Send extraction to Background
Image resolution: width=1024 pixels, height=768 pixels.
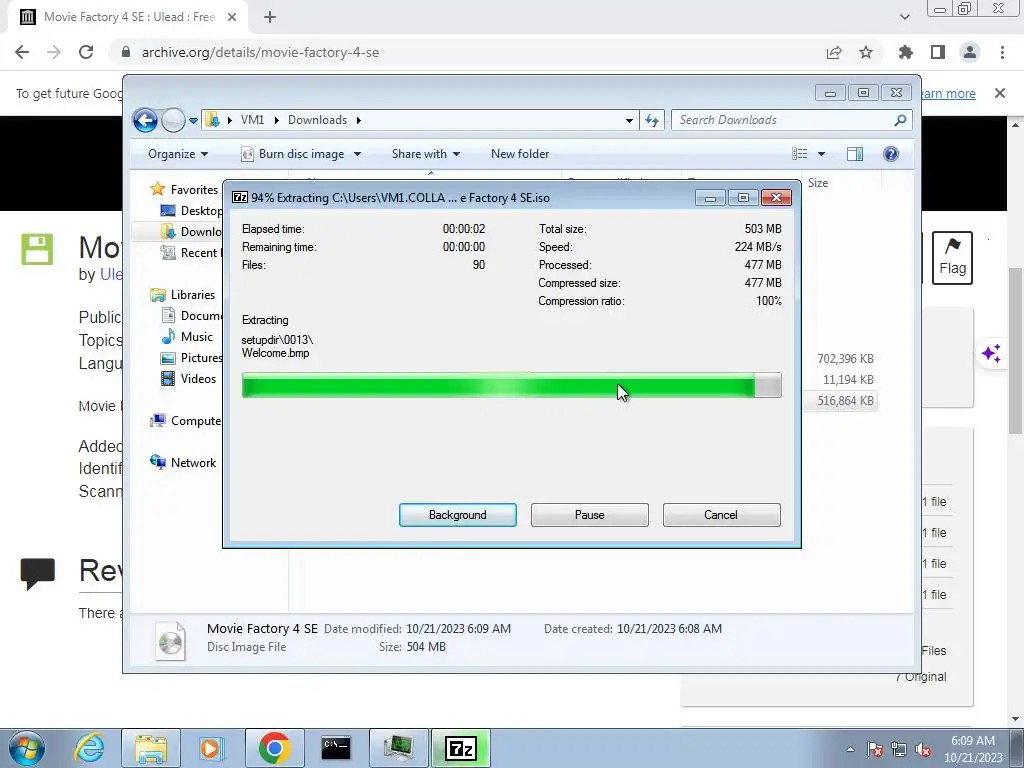pos(457,515)
